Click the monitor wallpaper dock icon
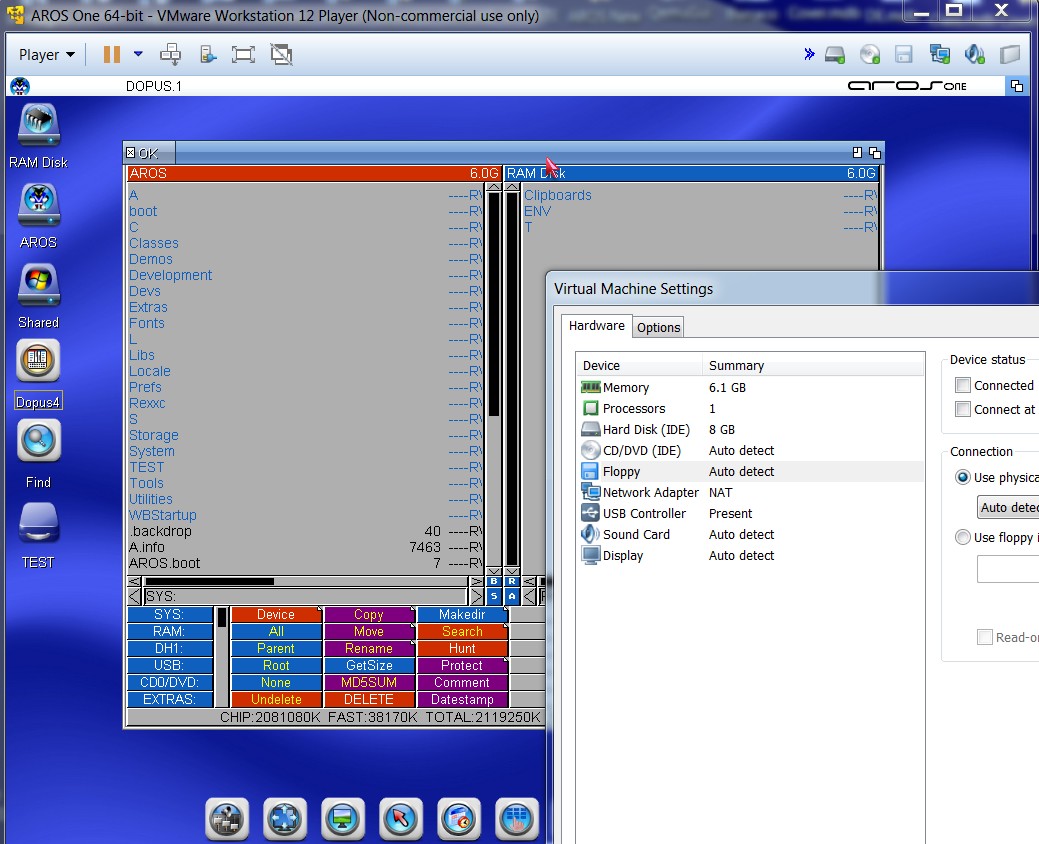 (x=342, y=819)
